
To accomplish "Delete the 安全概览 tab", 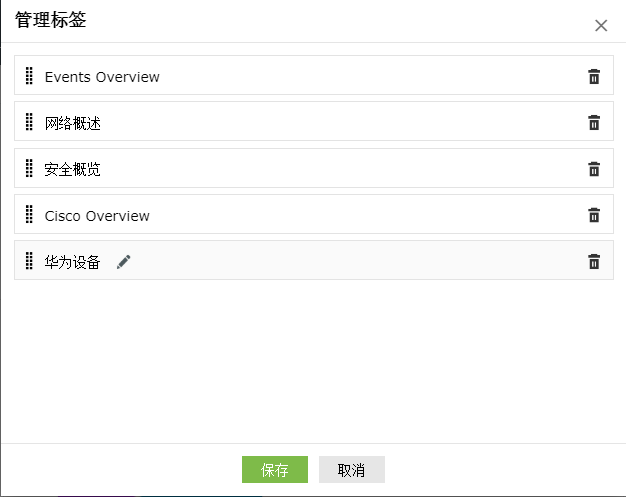I will pos(594,169).
